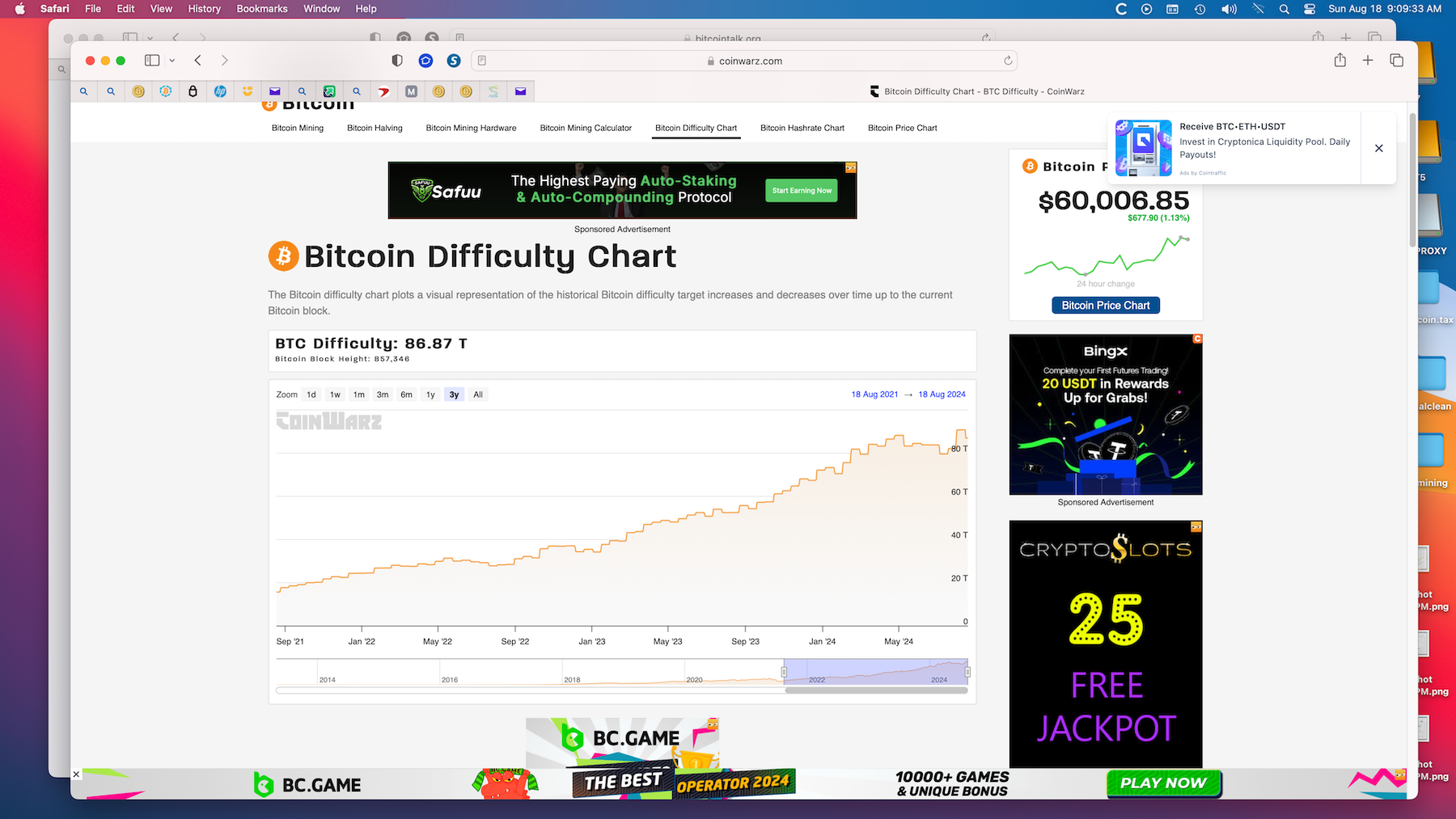Click the 18 Aug 2024 end date
This screenshot has height=819, width=1456.
(942, 395)
